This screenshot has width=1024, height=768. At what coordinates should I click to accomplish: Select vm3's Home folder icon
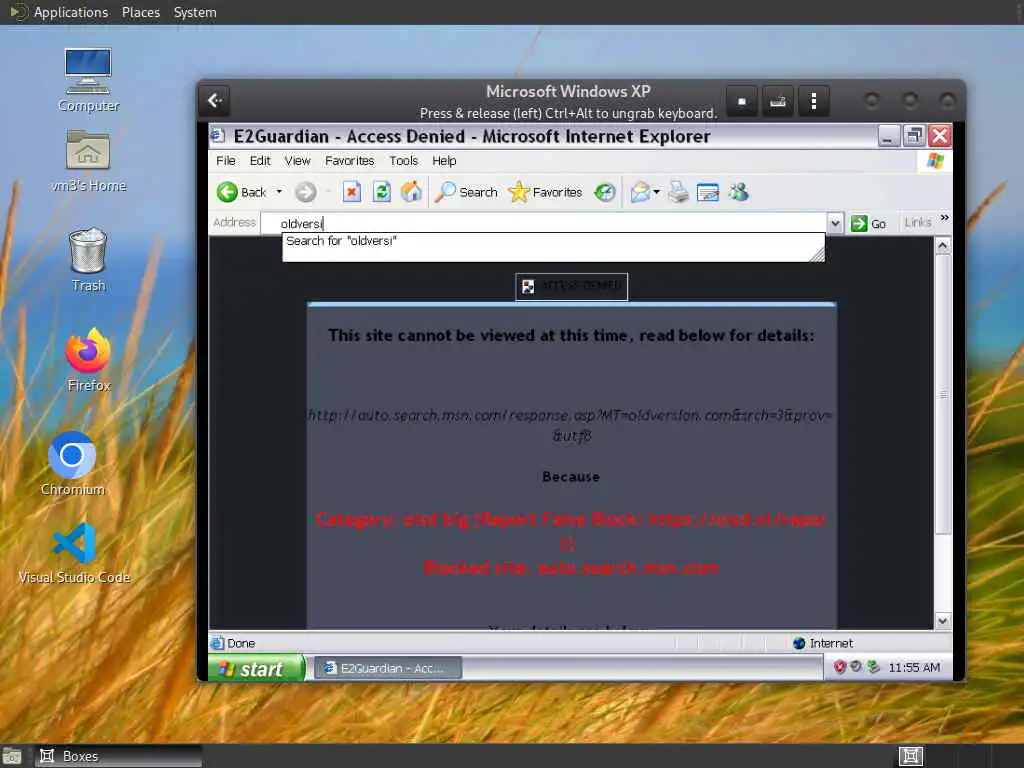[88, 160]
